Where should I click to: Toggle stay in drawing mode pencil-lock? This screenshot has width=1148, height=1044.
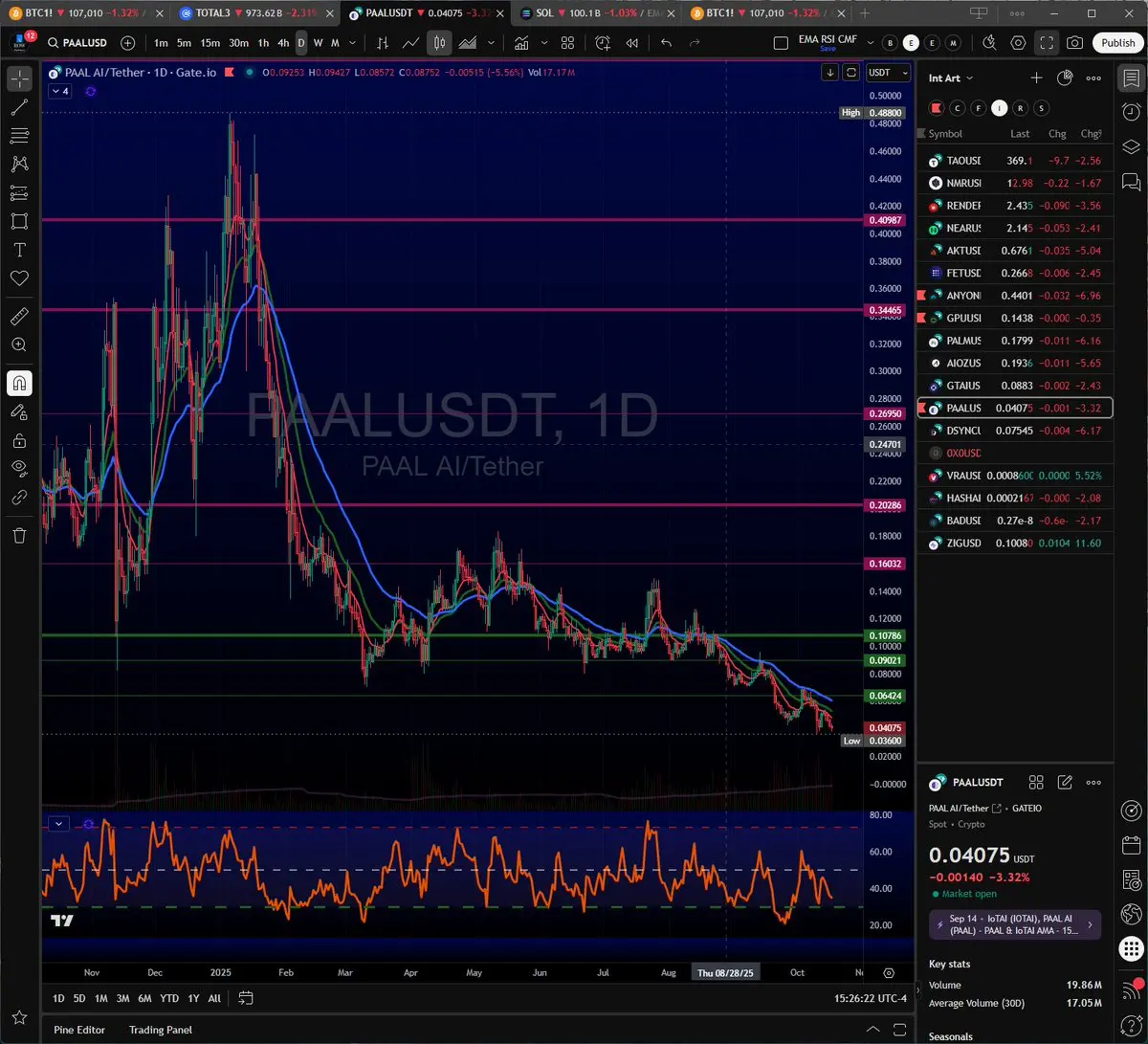point(19,411)
